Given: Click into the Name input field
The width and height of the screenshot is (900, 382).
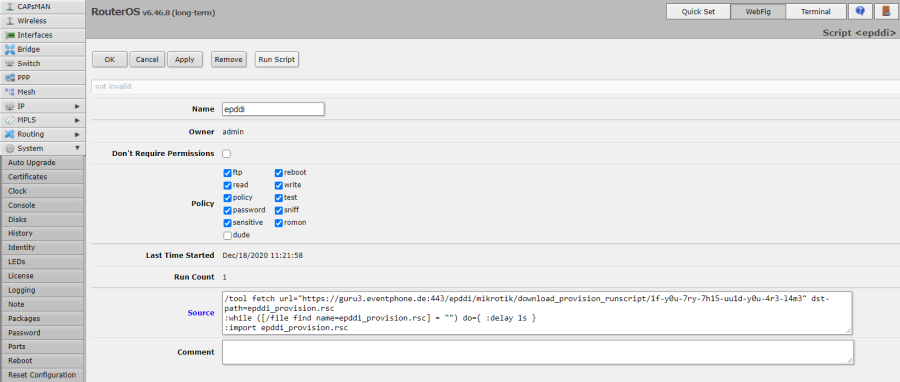Looking at the screenshot, I should [x=273, y=109].
